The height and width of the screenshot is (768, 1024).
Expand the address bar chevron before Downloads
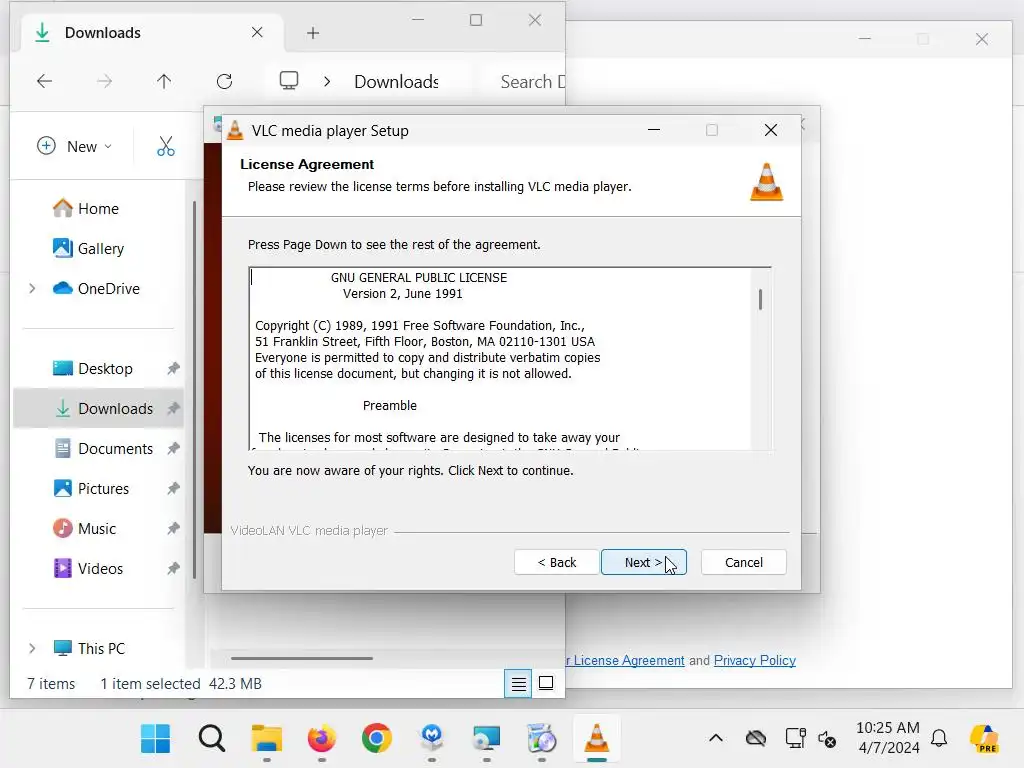(327, 82)
